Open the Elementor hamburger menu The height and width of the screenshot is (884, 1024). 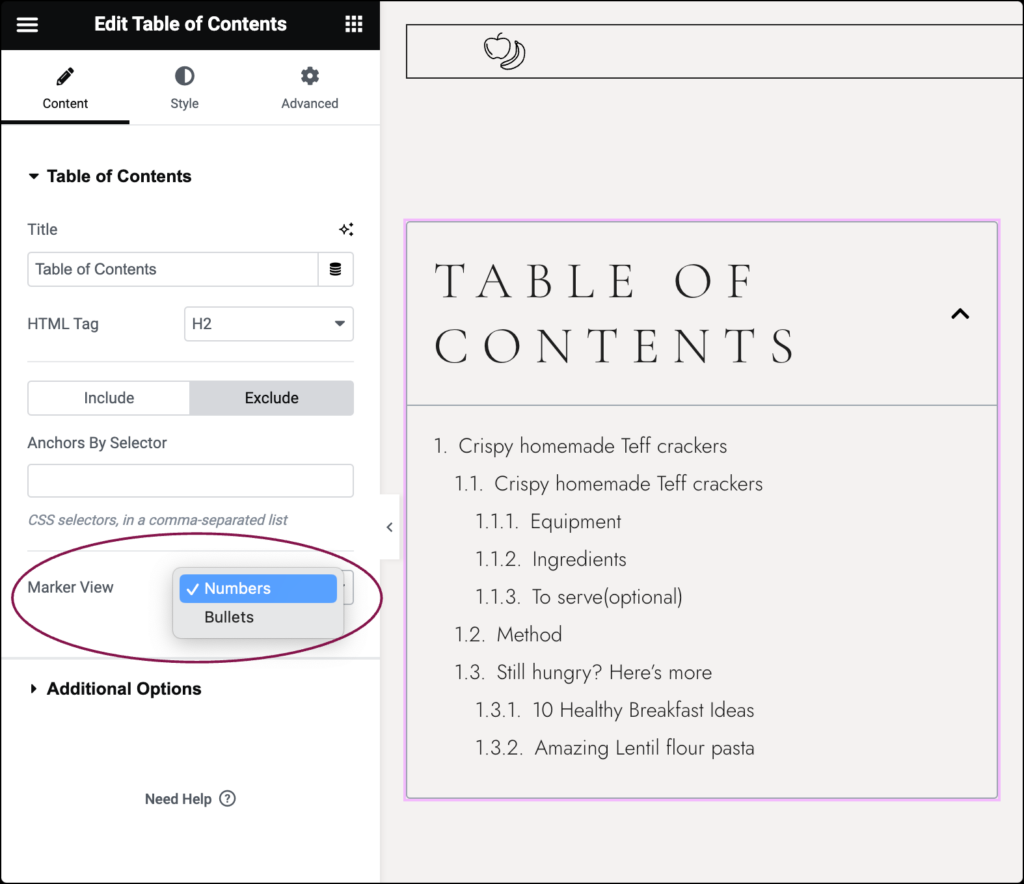(x=27, y=24)
